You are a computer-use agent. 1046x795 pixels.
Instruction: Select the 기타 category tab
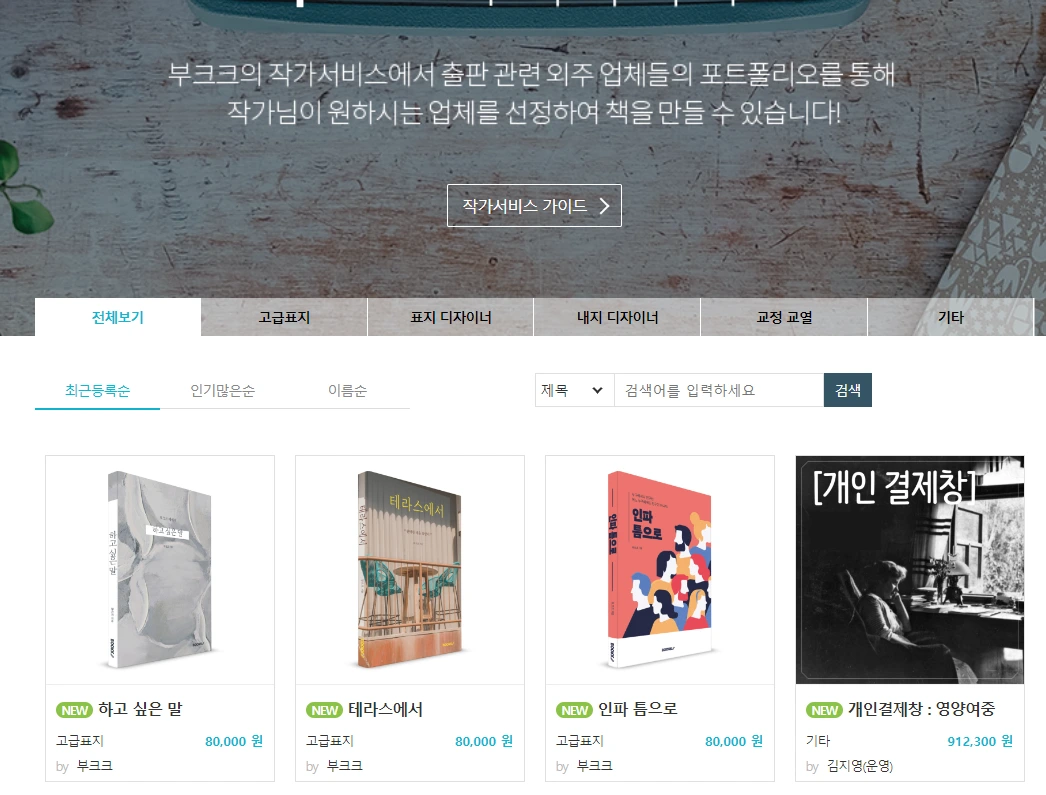951,317
